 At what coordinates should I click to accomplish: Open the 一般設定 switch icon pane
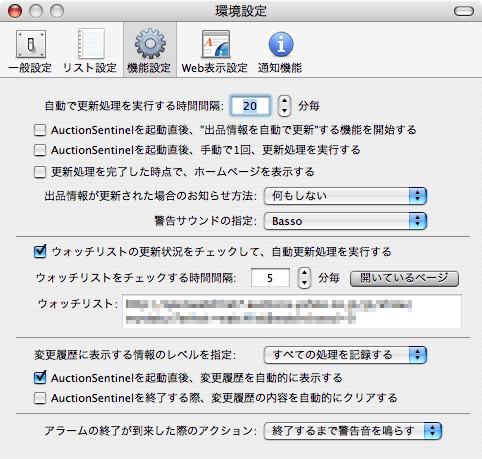click(31, 44)
